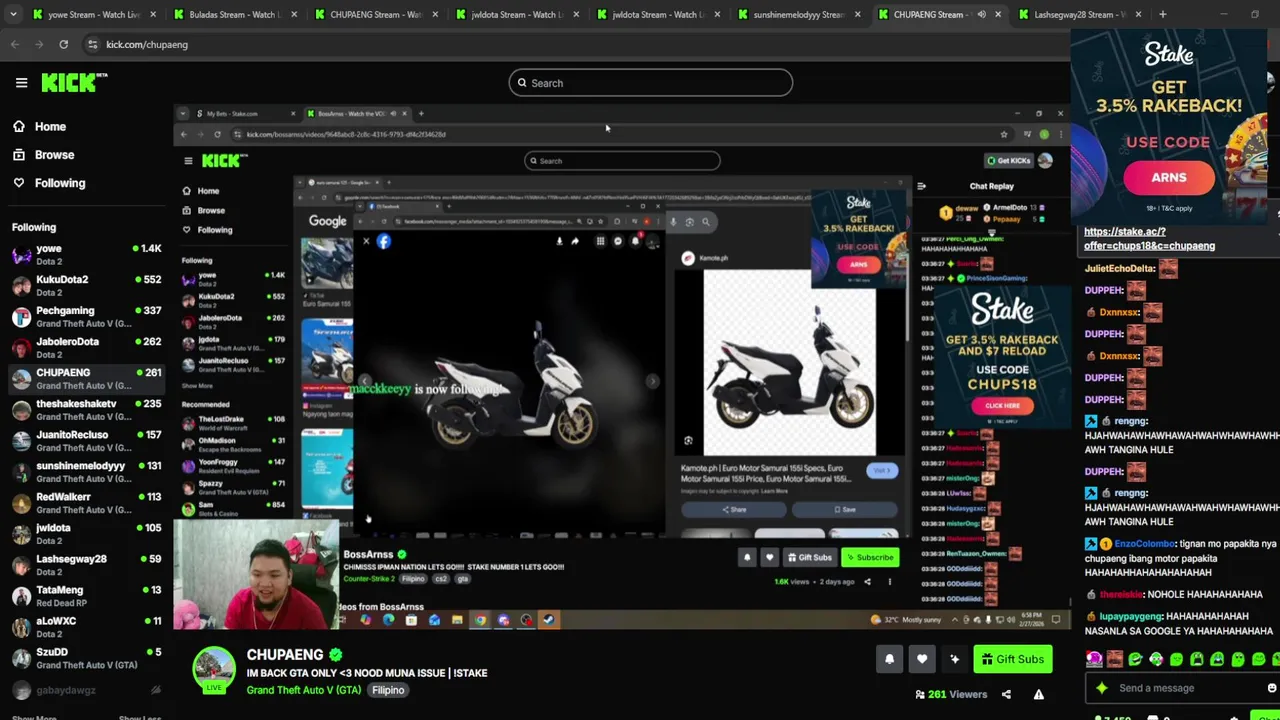This screenshot has height=720, width=1280.
Task: Open CHUPAENG's avatar with the LIVE badge
Action: click(x=214, y=669)
